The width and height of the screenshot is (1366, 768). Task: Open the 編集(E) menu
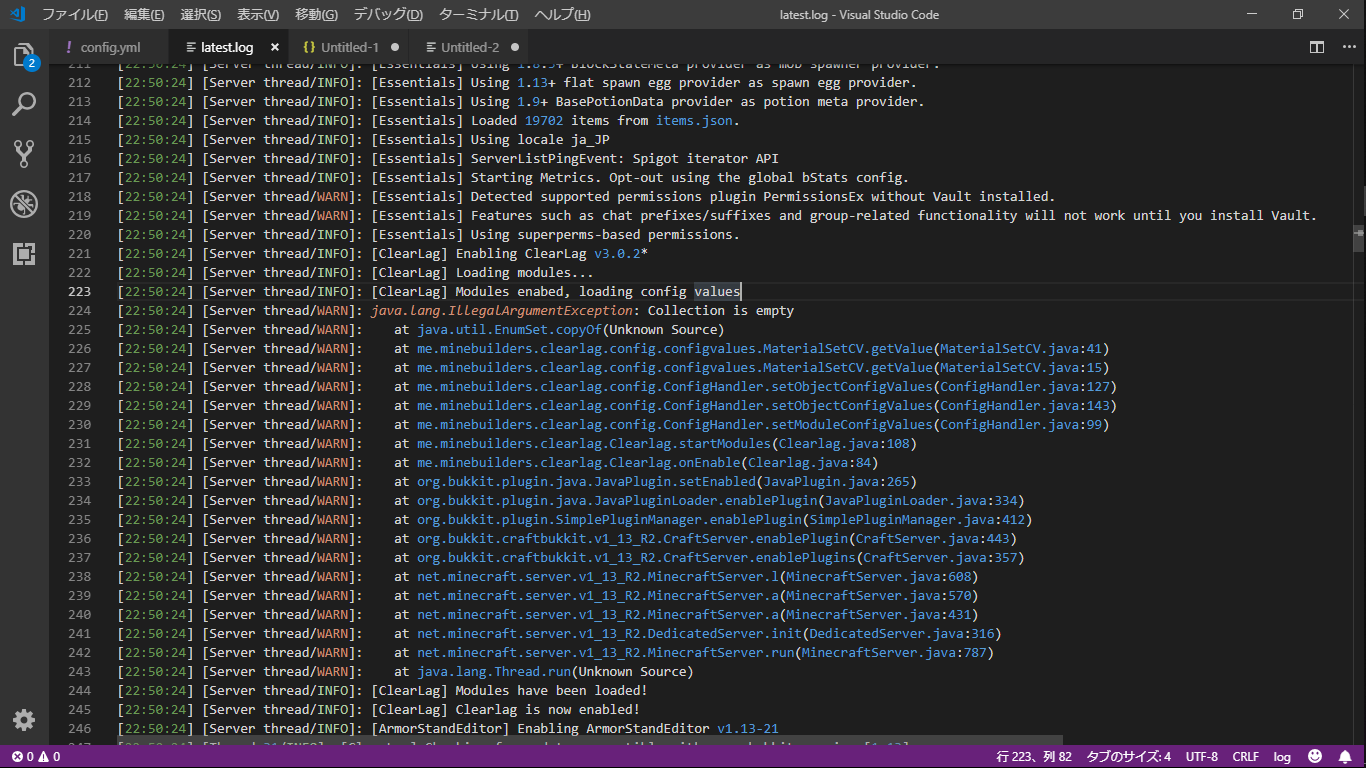(x=144, y=15)
